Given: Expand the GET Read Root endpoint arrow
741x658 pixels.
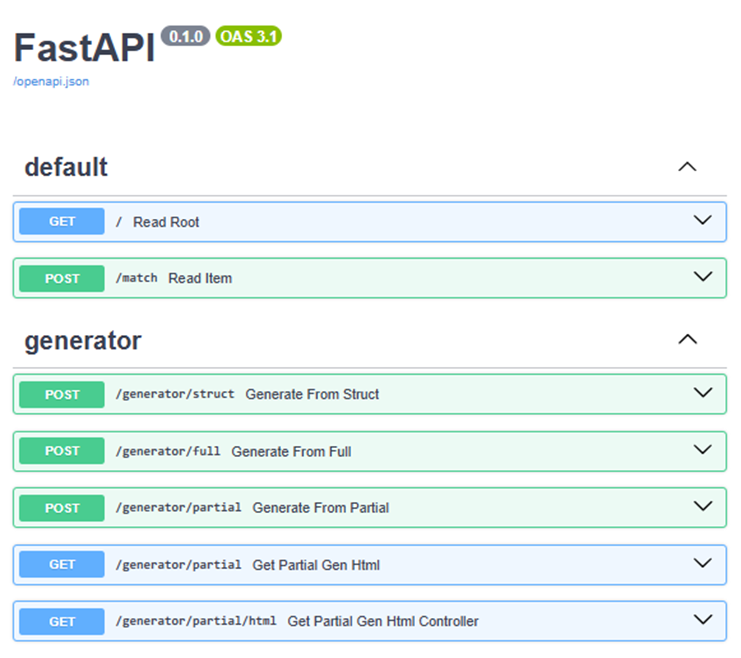Looking at the screenshot, I should click(702, 220).
